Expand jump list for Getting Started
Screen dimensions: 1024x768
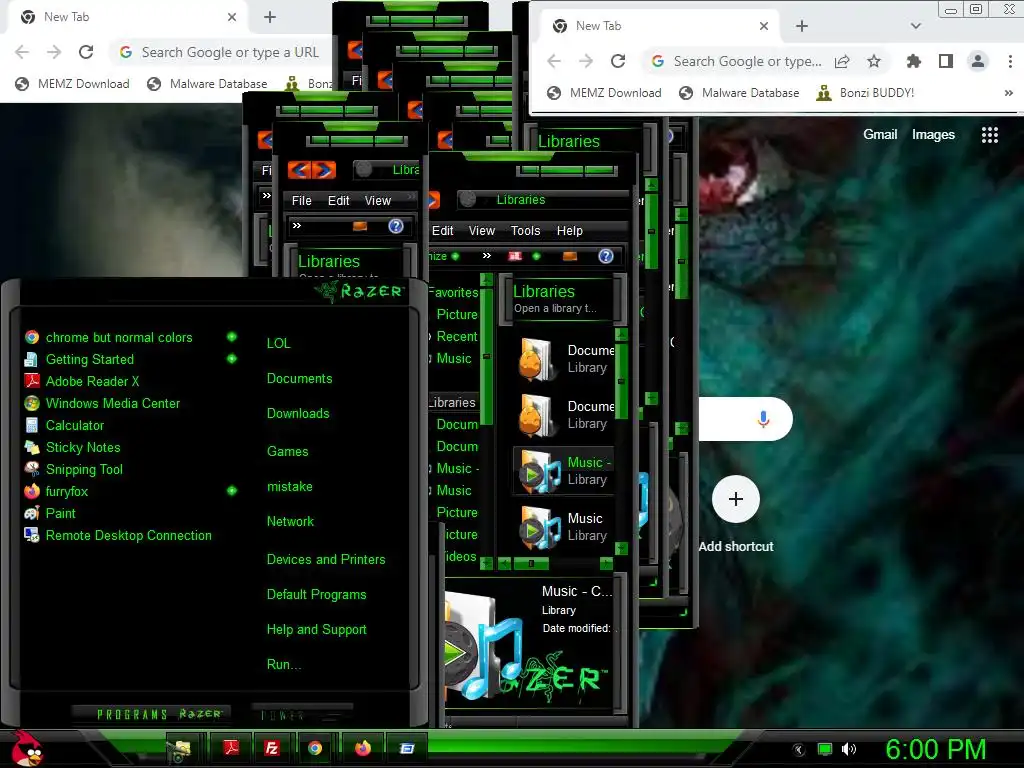click(x=231, y=359)
